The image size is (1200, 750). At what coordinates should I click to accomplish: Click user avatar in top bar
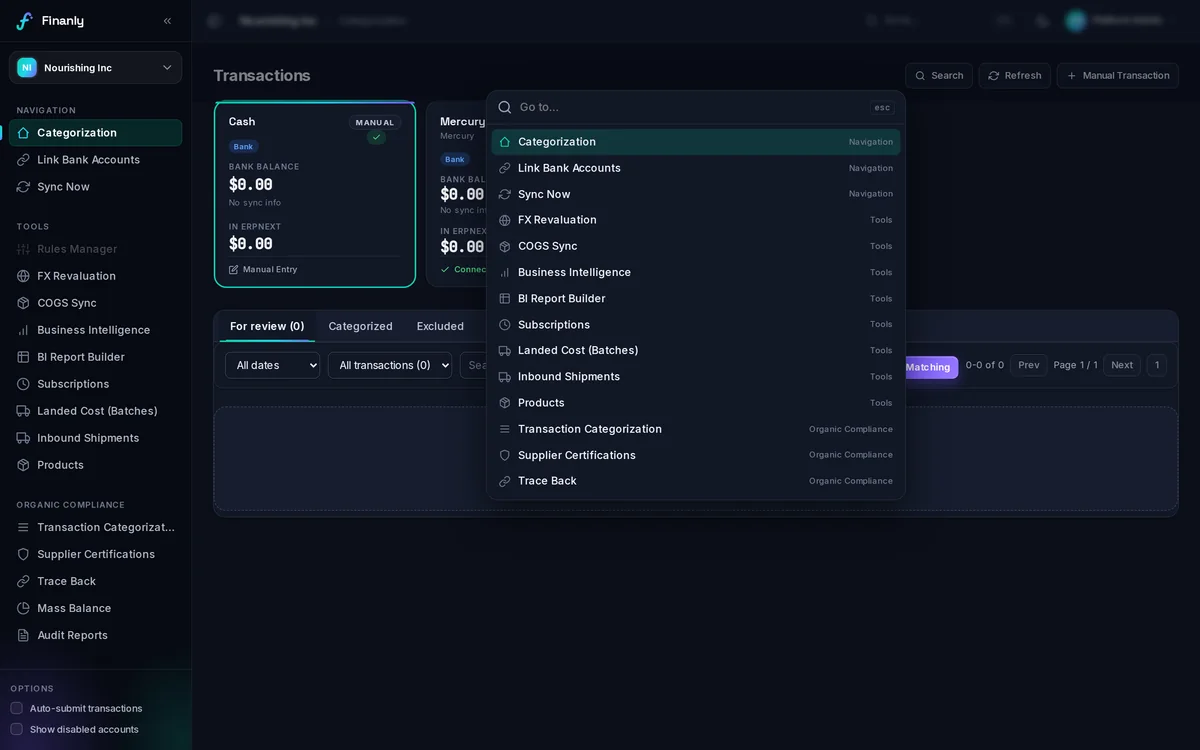1076,21
